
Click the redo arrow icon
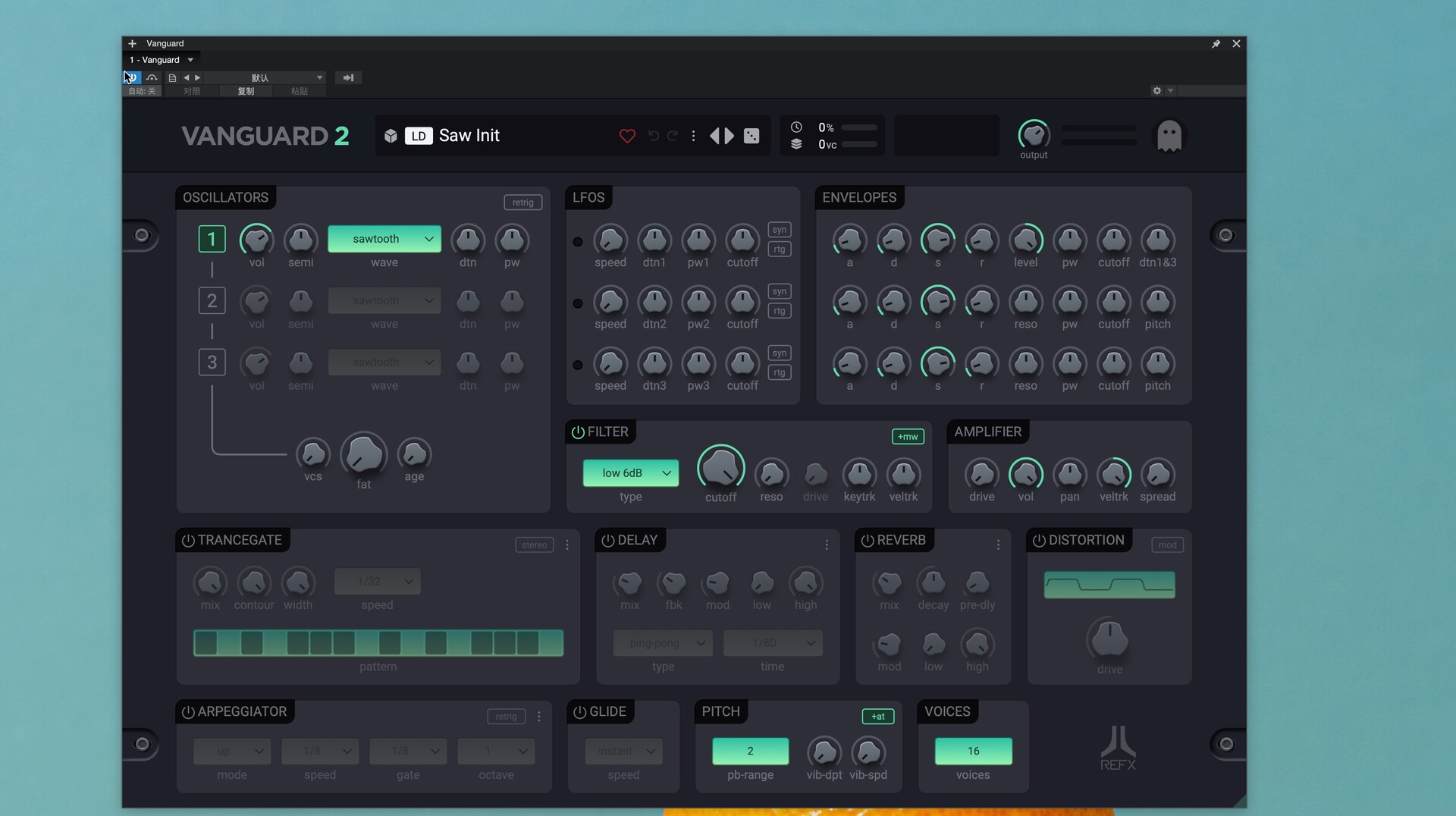coord(673,136)
